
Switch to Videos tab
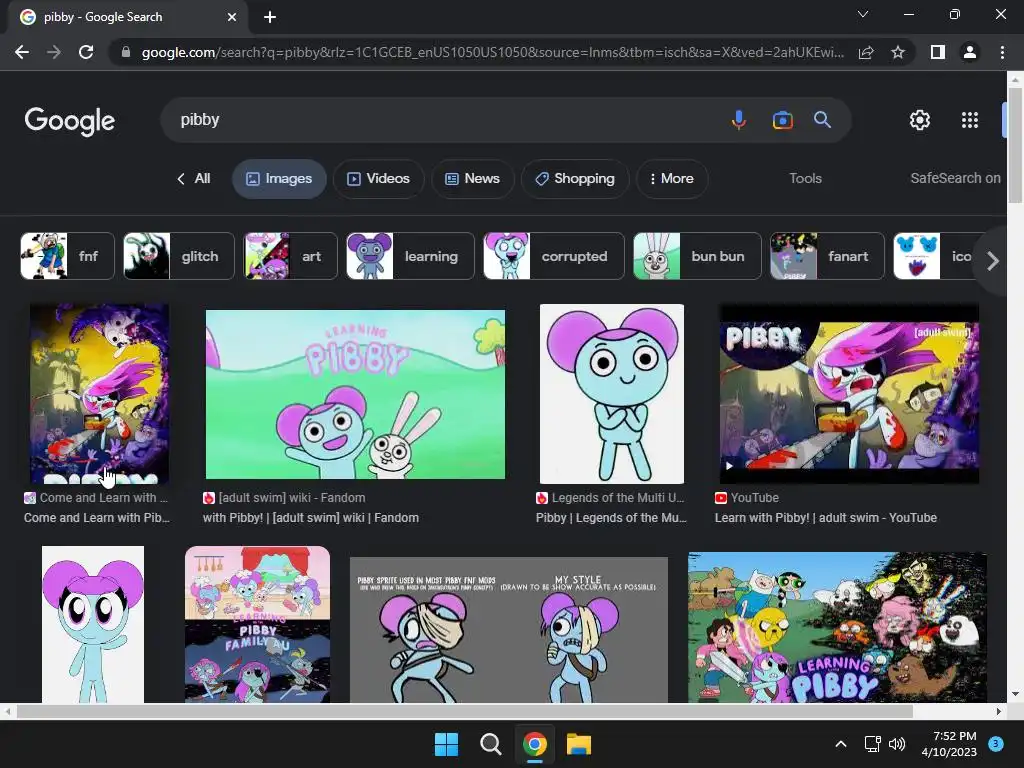click(x=378, y=178)
